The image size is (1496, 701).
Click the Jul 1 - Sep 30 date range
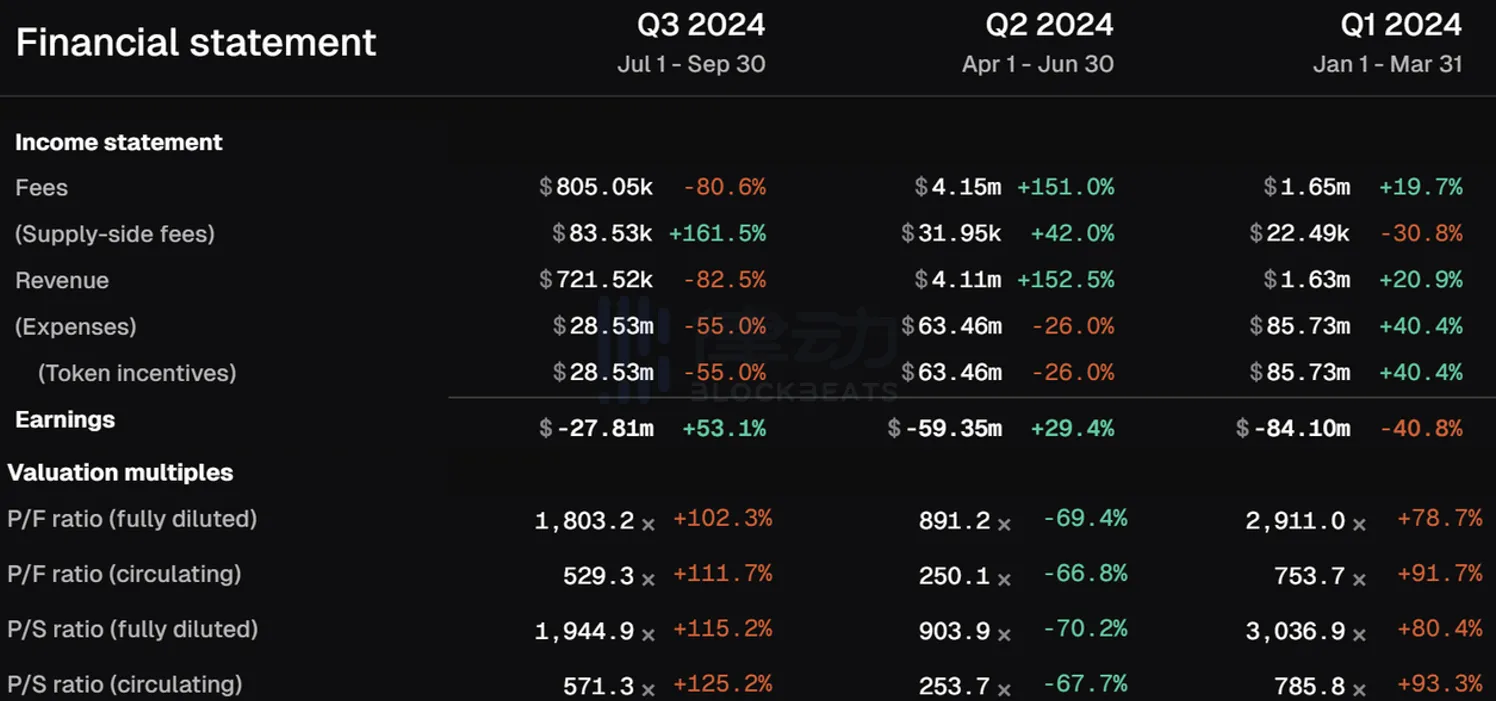tap(691, 64)
